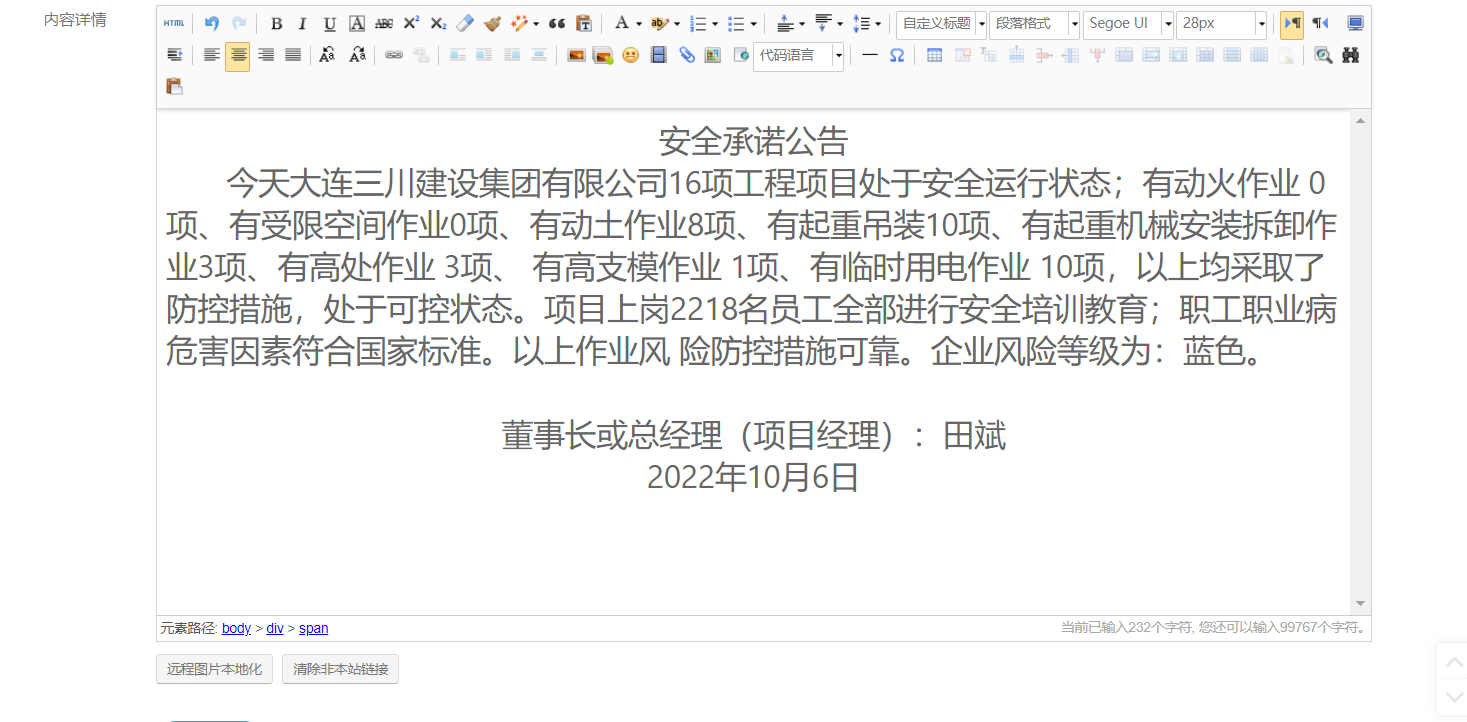Toggle center alignment
Image resolution: width=1467 pixels, height=722 pixels.
pos(238,55)
